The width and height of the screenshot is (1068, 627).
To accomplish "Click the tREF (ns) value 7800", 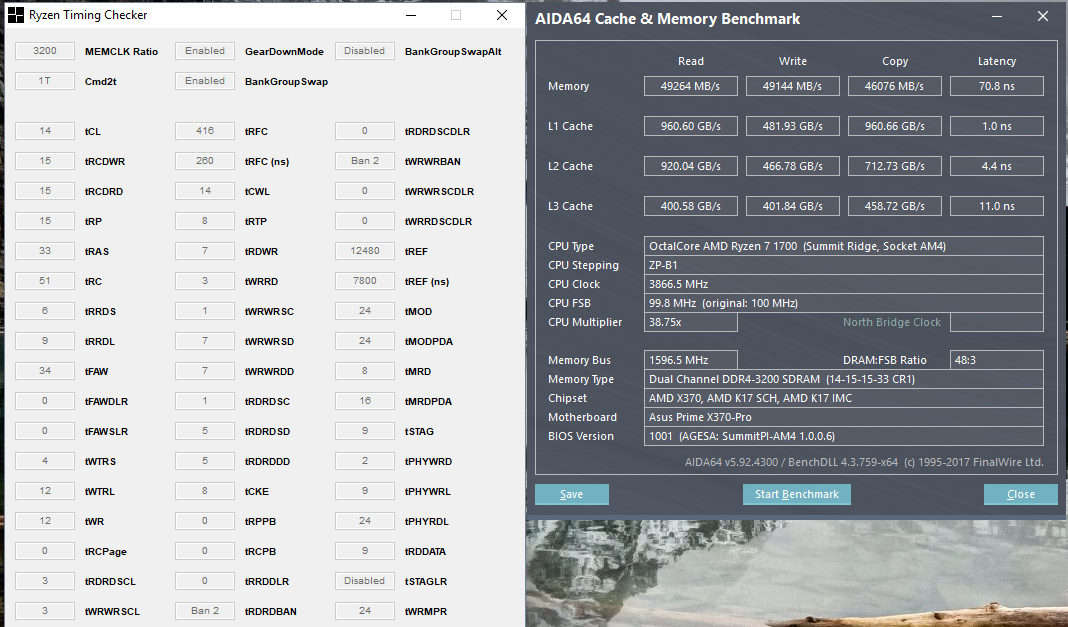I will [x=364, y=280].
